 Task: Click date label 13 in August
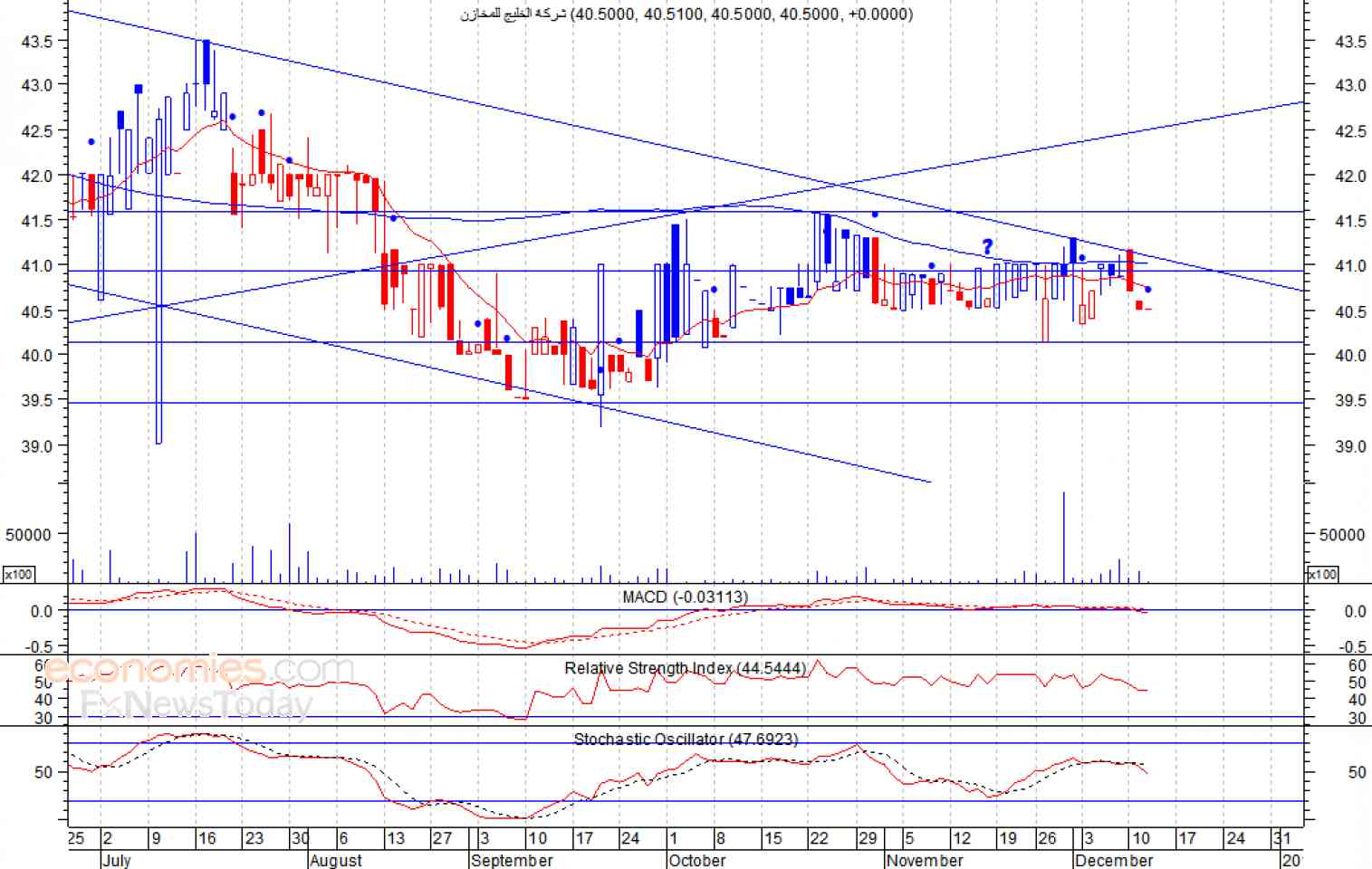[396, 838]
